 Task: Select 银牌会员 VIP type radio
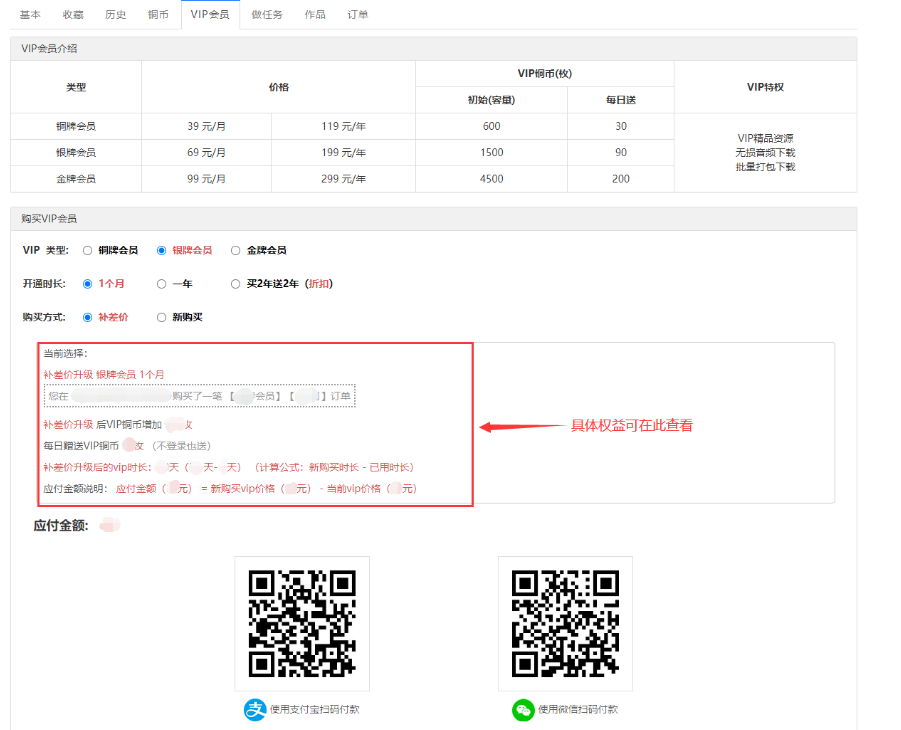click(161, 251)
